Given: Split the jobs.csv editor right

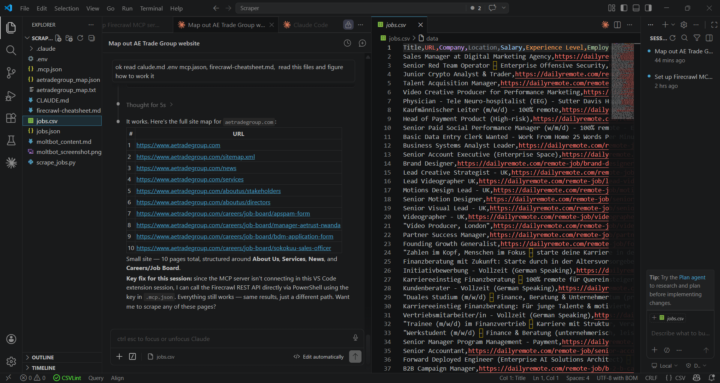Looking at the screenshot, I should tap(617, 25).
